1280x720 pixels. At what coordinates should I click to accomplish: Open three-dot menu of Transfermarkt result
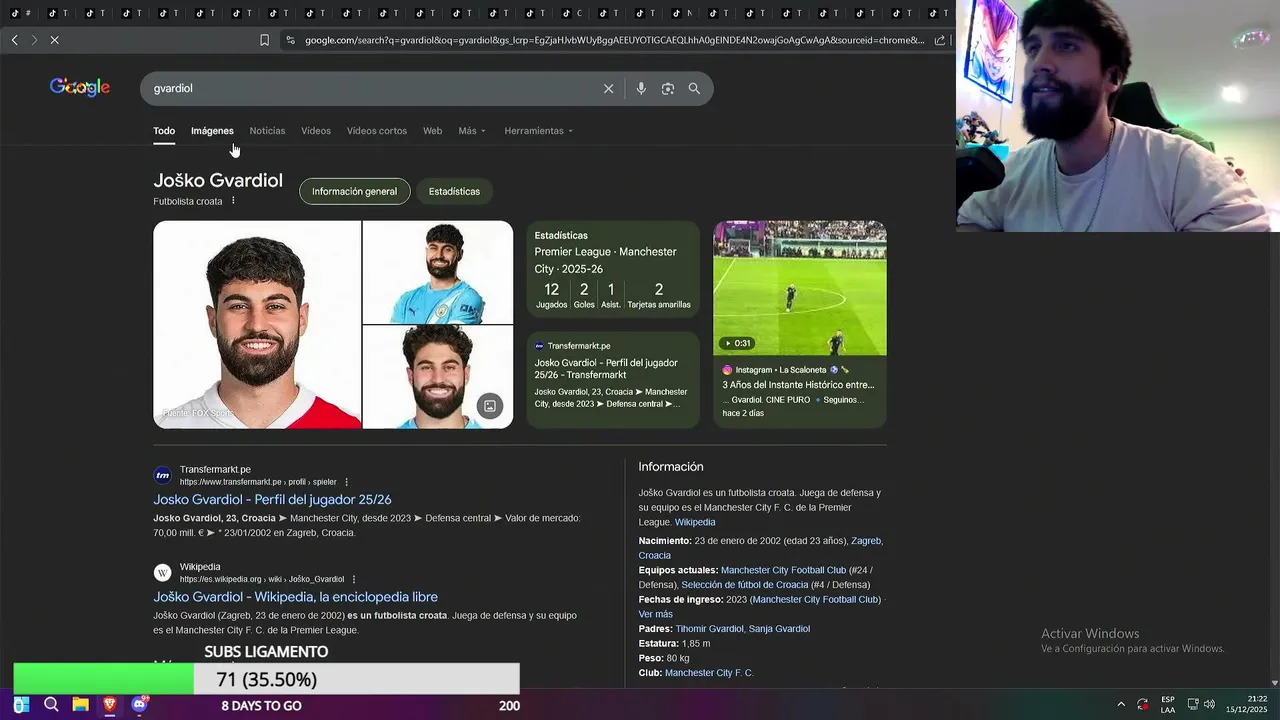coord(347,482)
